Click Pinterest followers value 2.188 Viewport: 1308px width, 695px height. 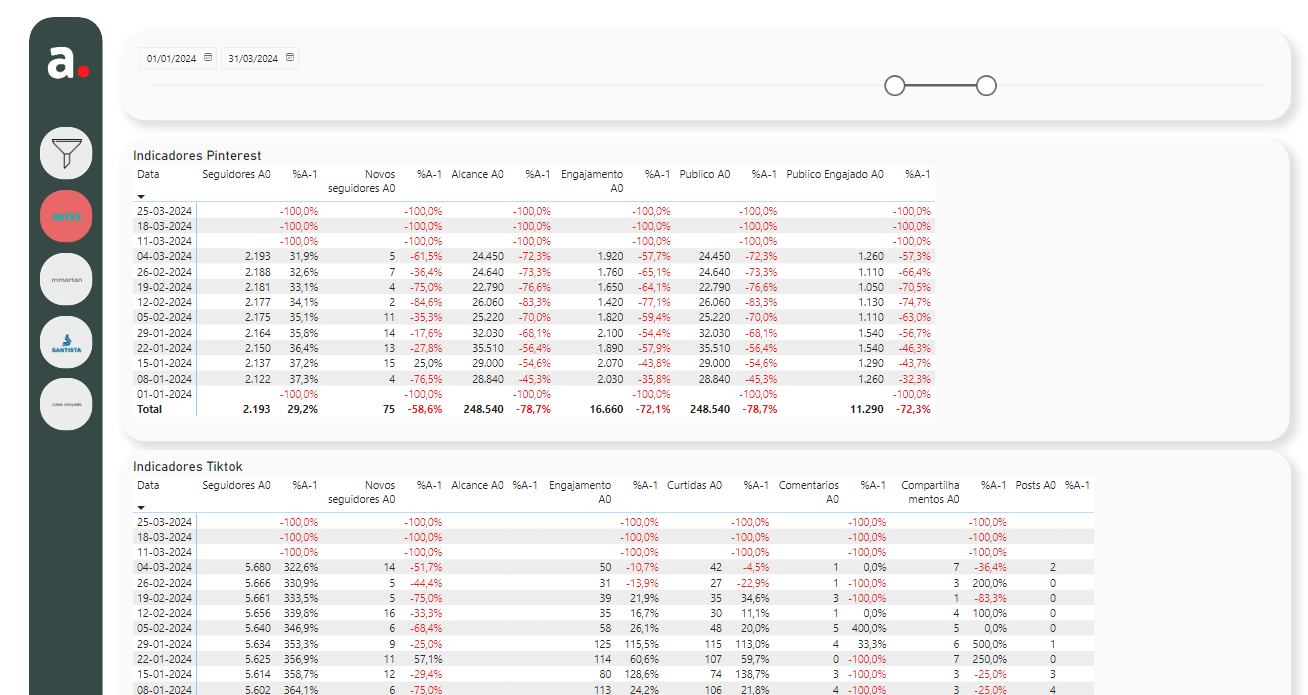pos(257,272)
